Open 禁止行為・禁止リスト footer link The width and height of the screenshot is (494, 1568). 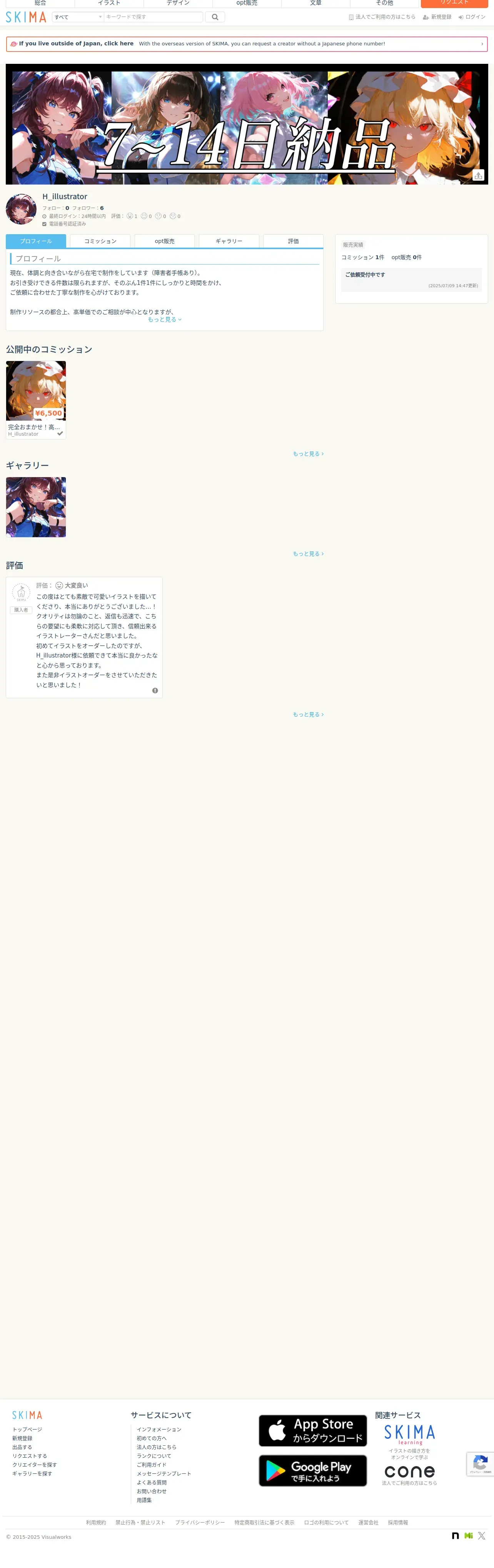(x=140, y=1522)
